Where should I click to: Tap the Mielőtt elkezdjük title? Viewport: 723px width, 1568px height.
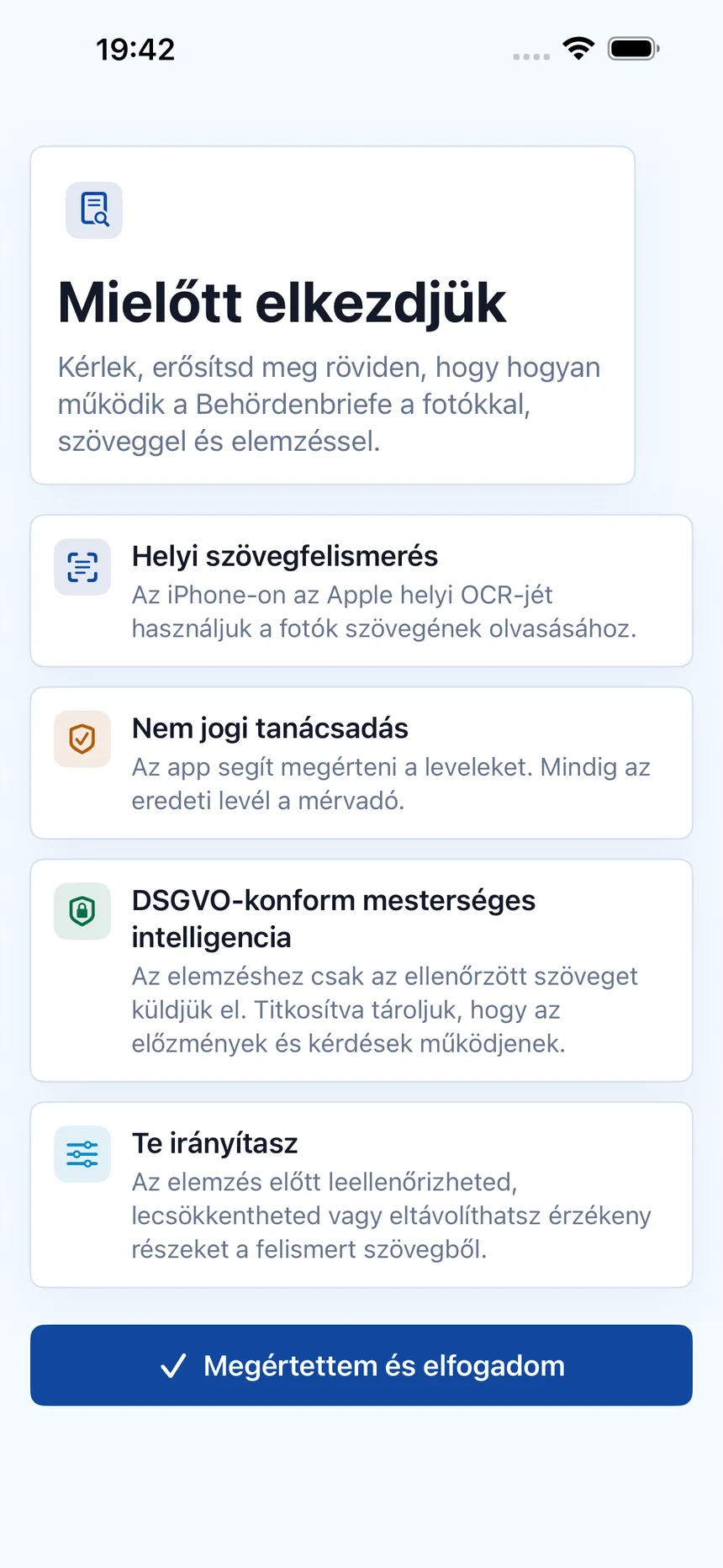point(282,303)
